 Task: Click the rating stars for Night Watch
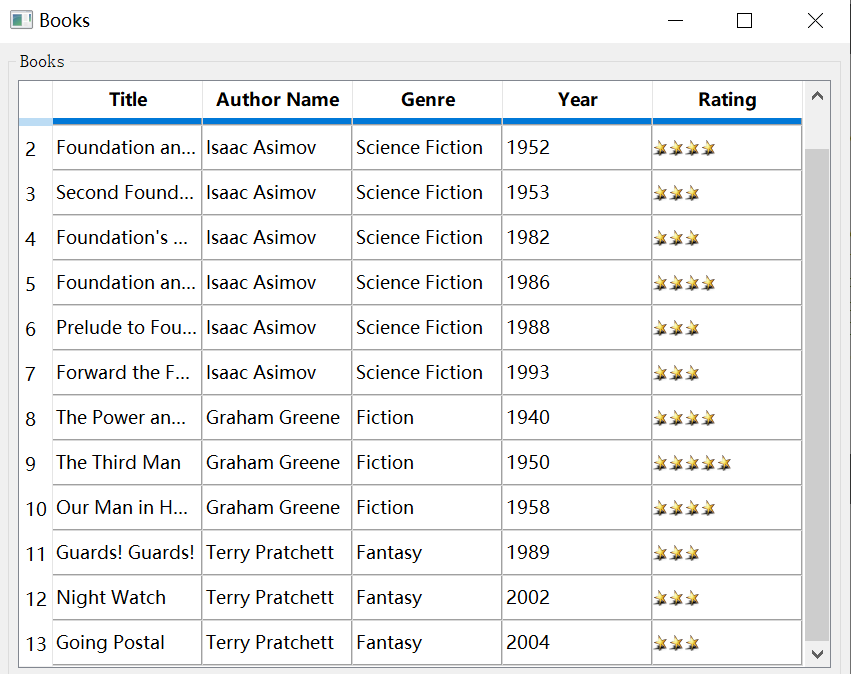click(677, 598)
